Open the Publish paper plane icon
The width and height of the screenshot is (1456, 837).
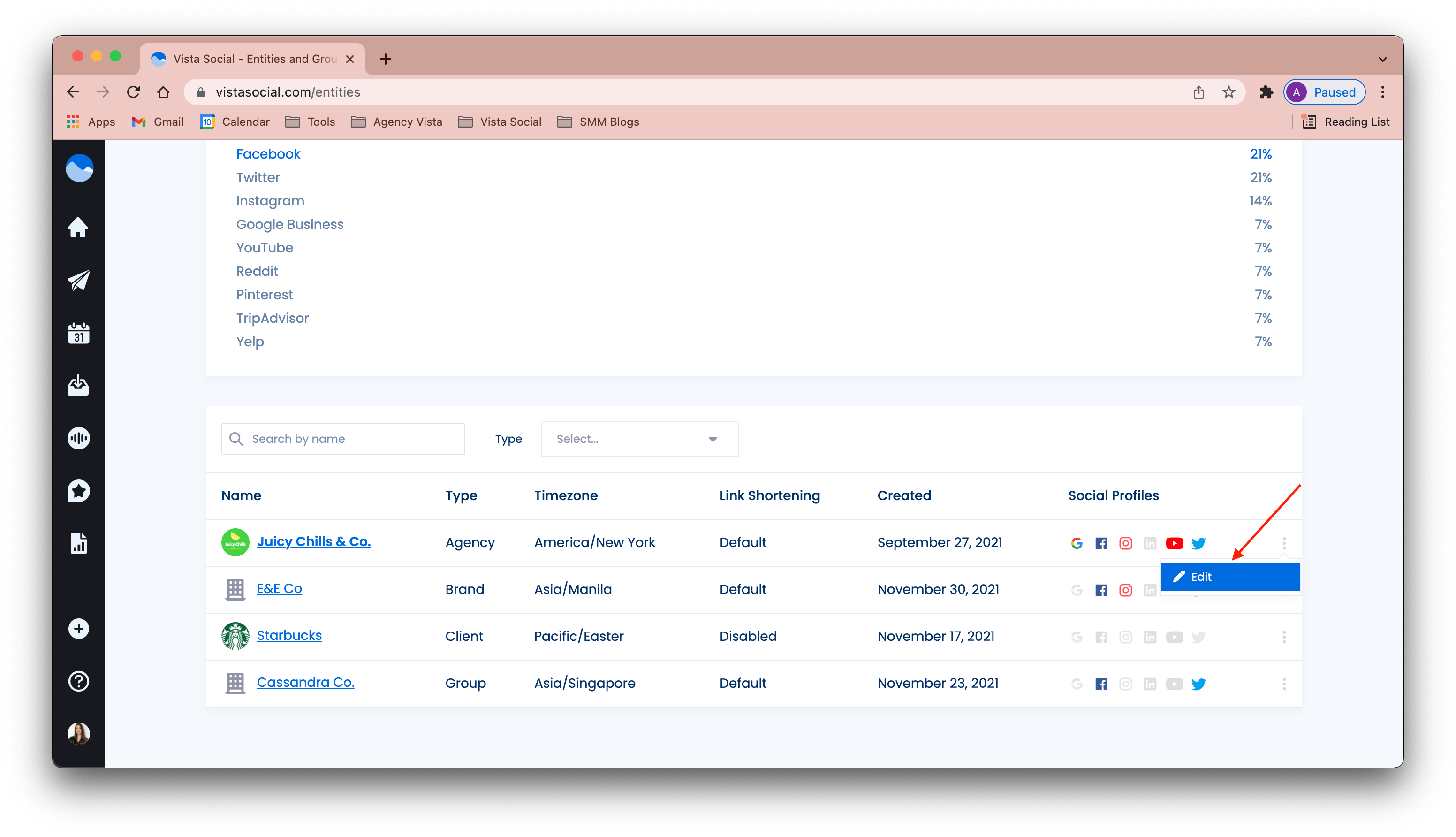79,280
